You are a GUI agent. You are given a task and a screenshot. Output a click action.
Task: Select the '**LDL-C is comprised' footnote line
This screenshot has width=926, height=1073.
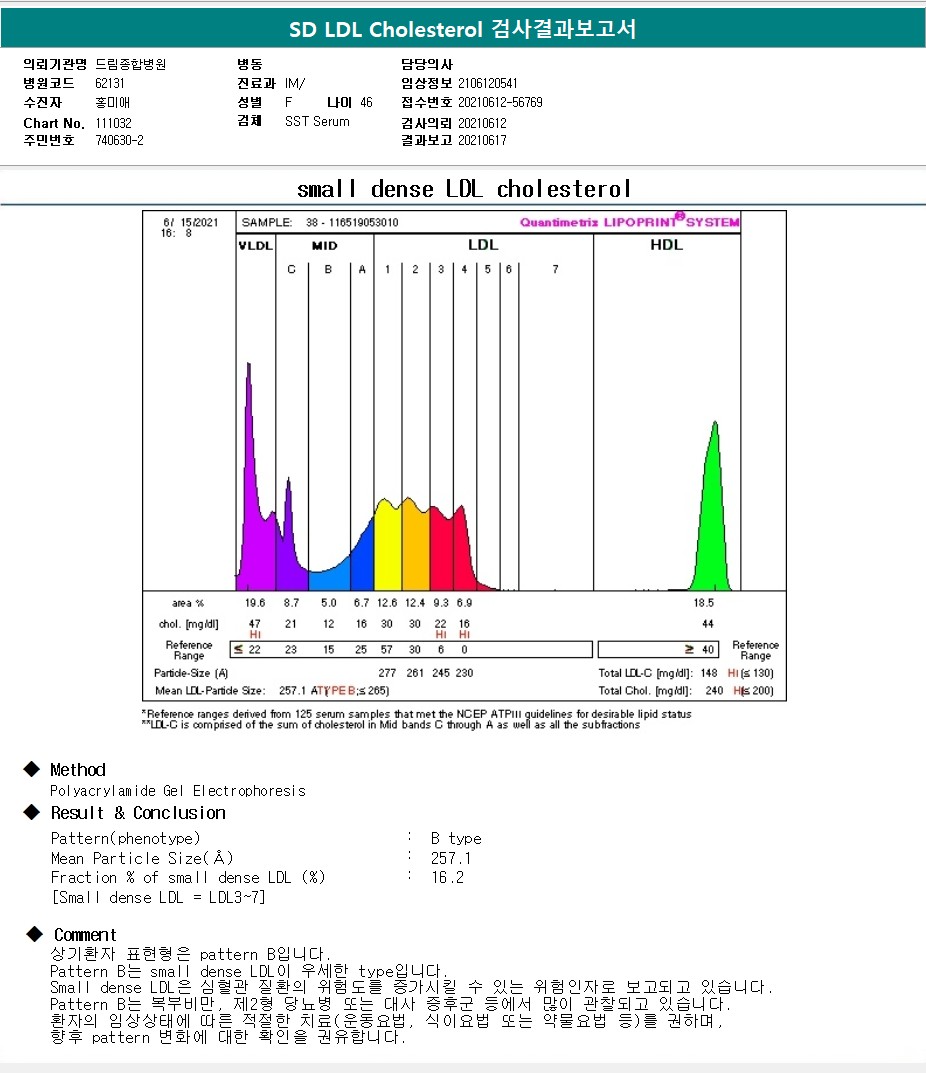pyautogui.click(x=391, y=725)
